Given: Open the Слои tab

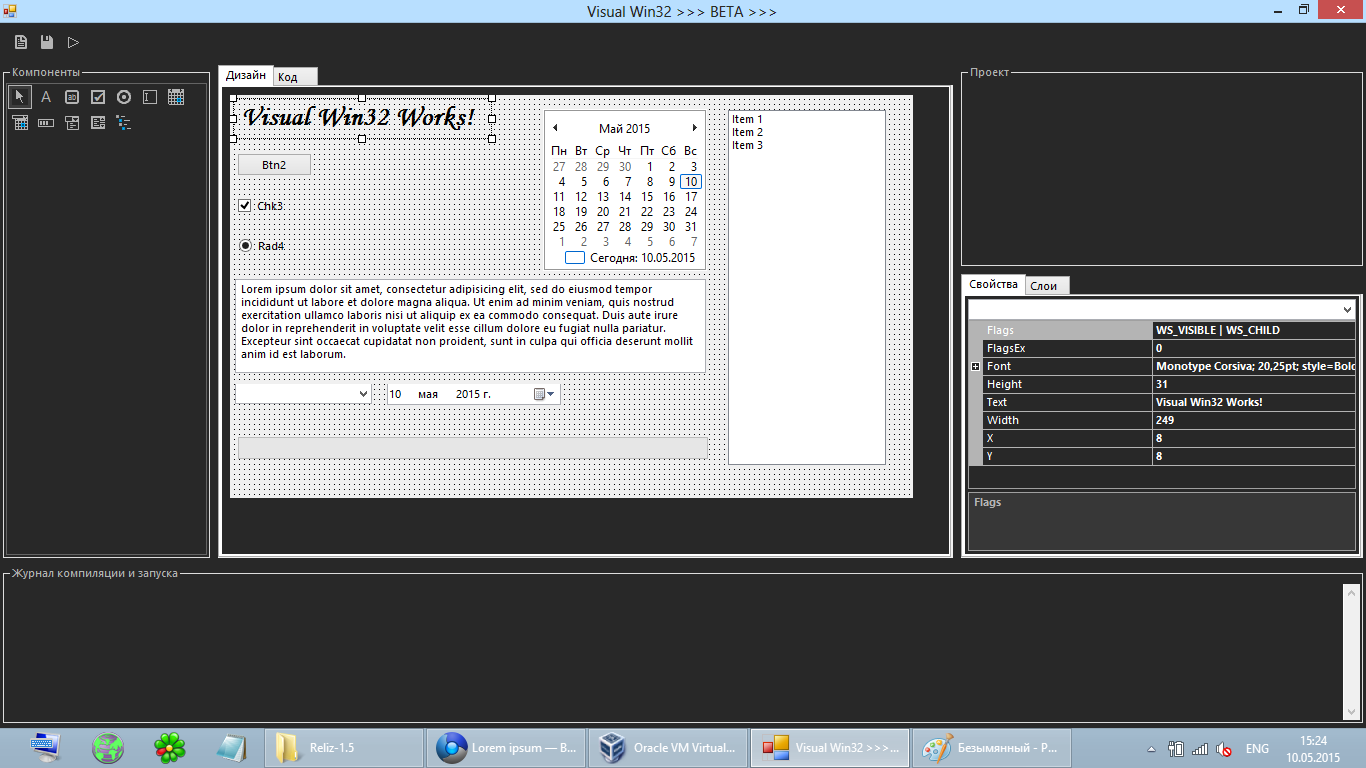Looking at the screenshot, I should pyautogui.click(x=1047, y=286).
